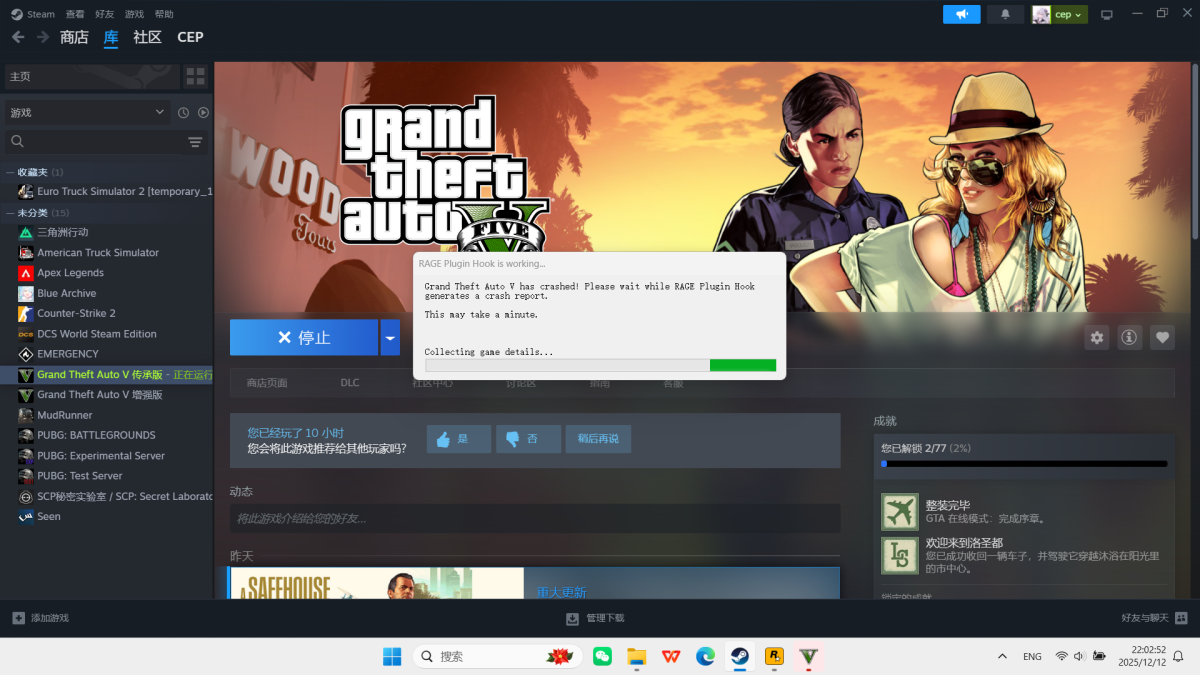
Task: Open the Steam notifications bell
Action: pos(1005,14)
